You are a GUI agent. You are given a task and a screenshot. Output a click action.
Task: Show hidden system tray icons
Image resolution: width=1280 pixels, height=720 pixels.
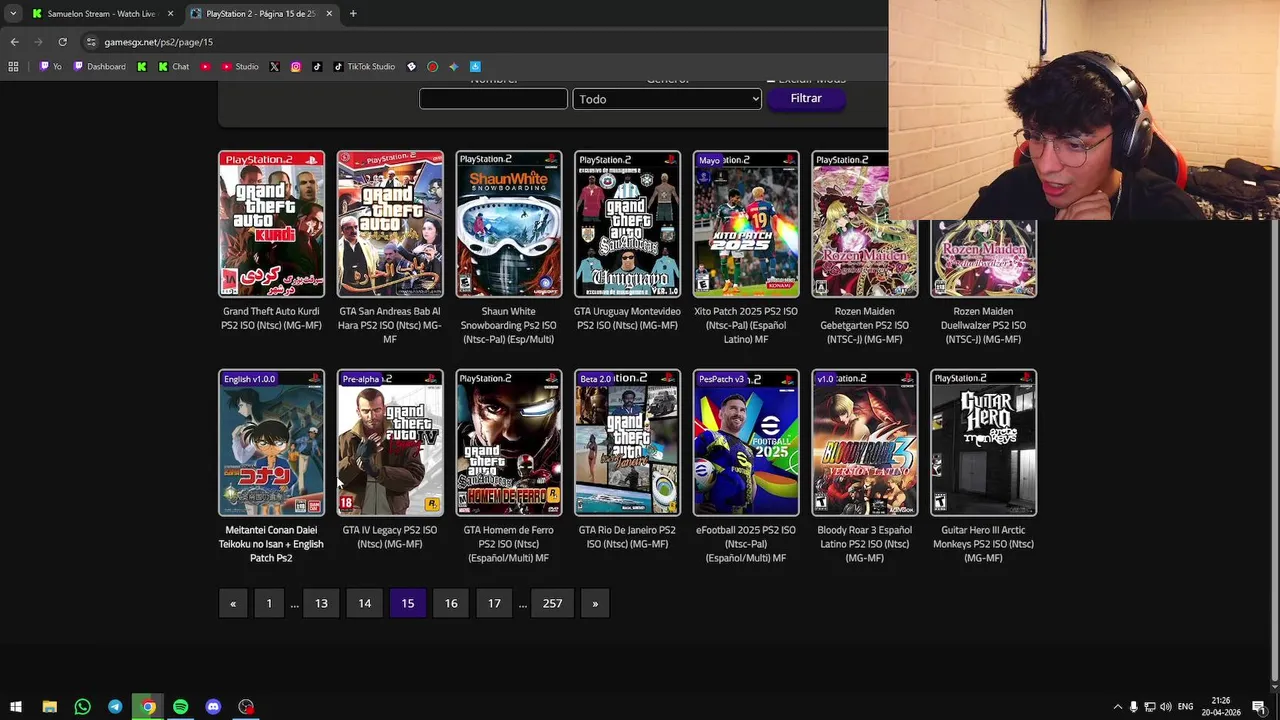tap(1118, 707)
